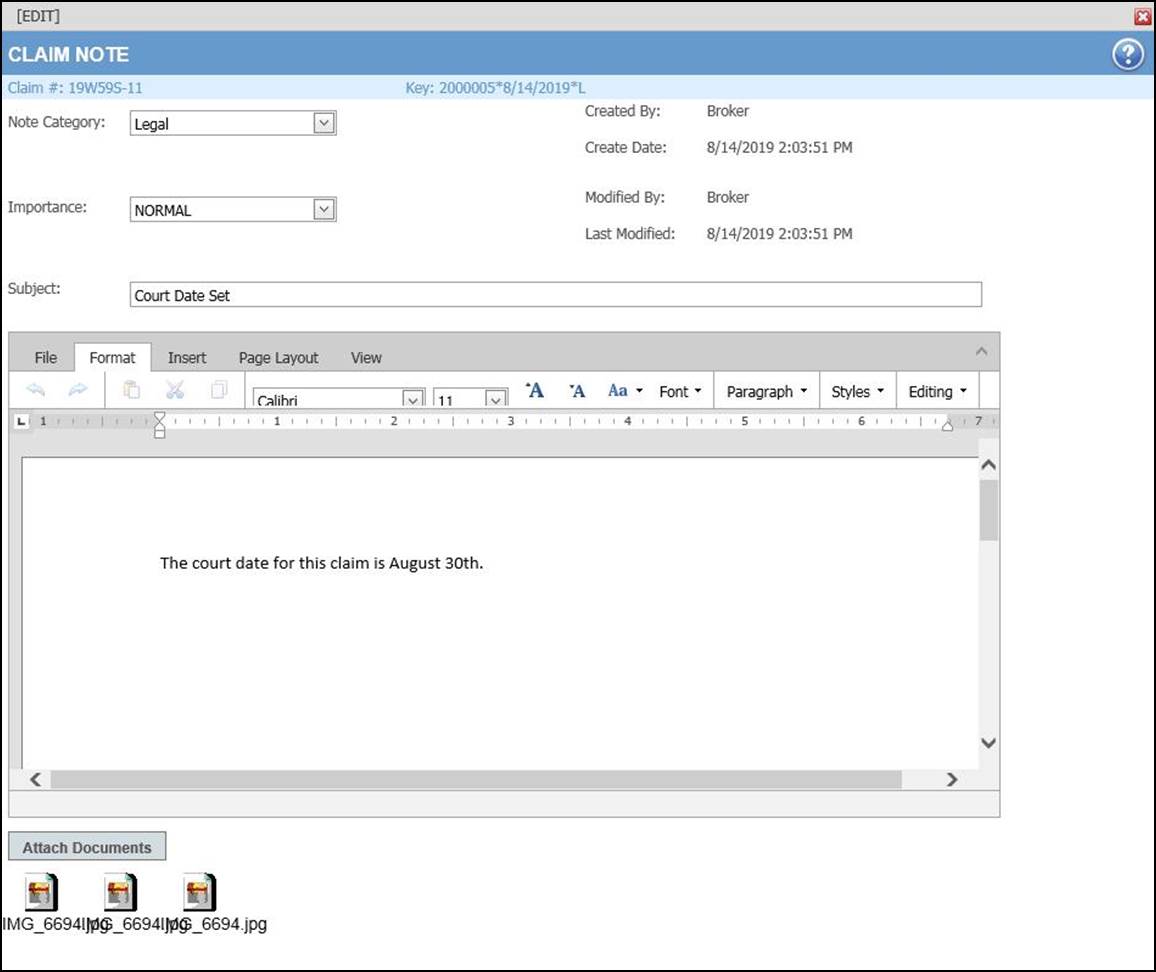The height and width of the screenshot is (972, 1156).
Task: Click the Shrink Font icon
Action: click(x=577, y=391)
